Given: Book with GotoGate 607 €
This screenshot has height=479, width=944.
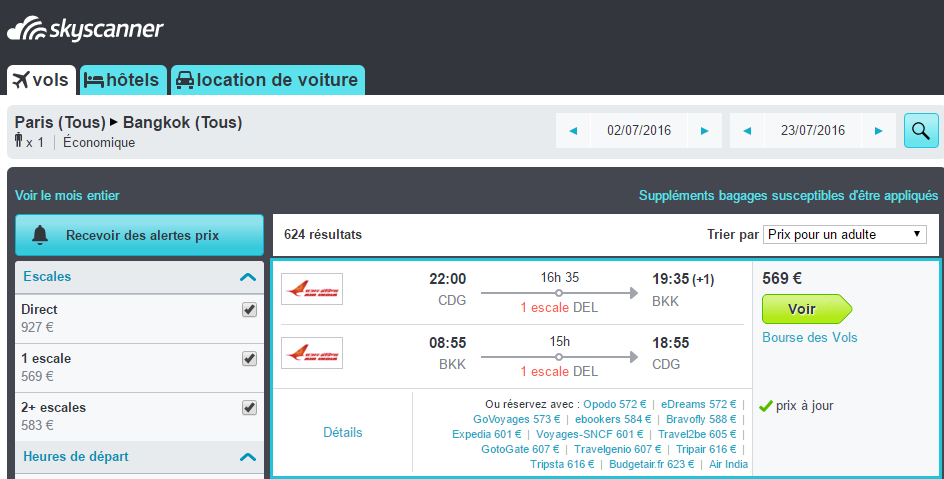Looking at the screenshot, I should pos(520,450).
